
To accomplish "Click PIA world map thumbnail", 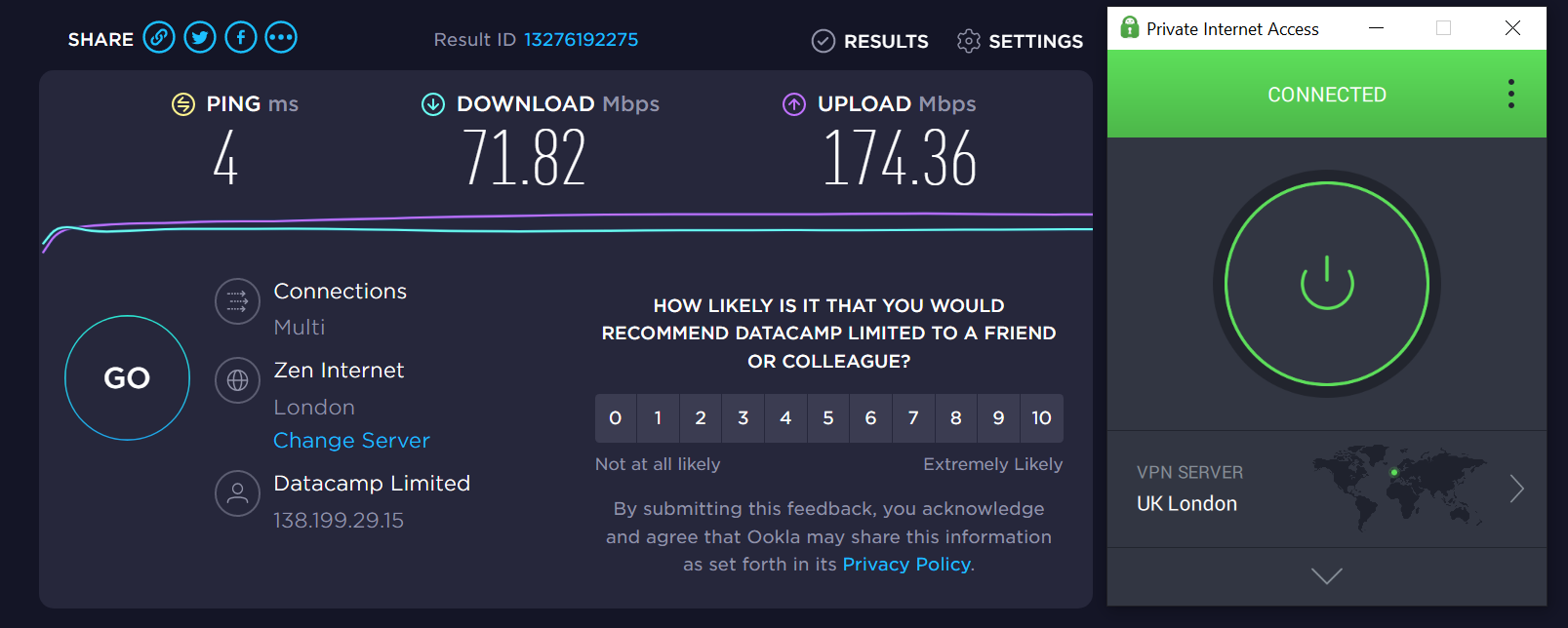I will 1399,488.
